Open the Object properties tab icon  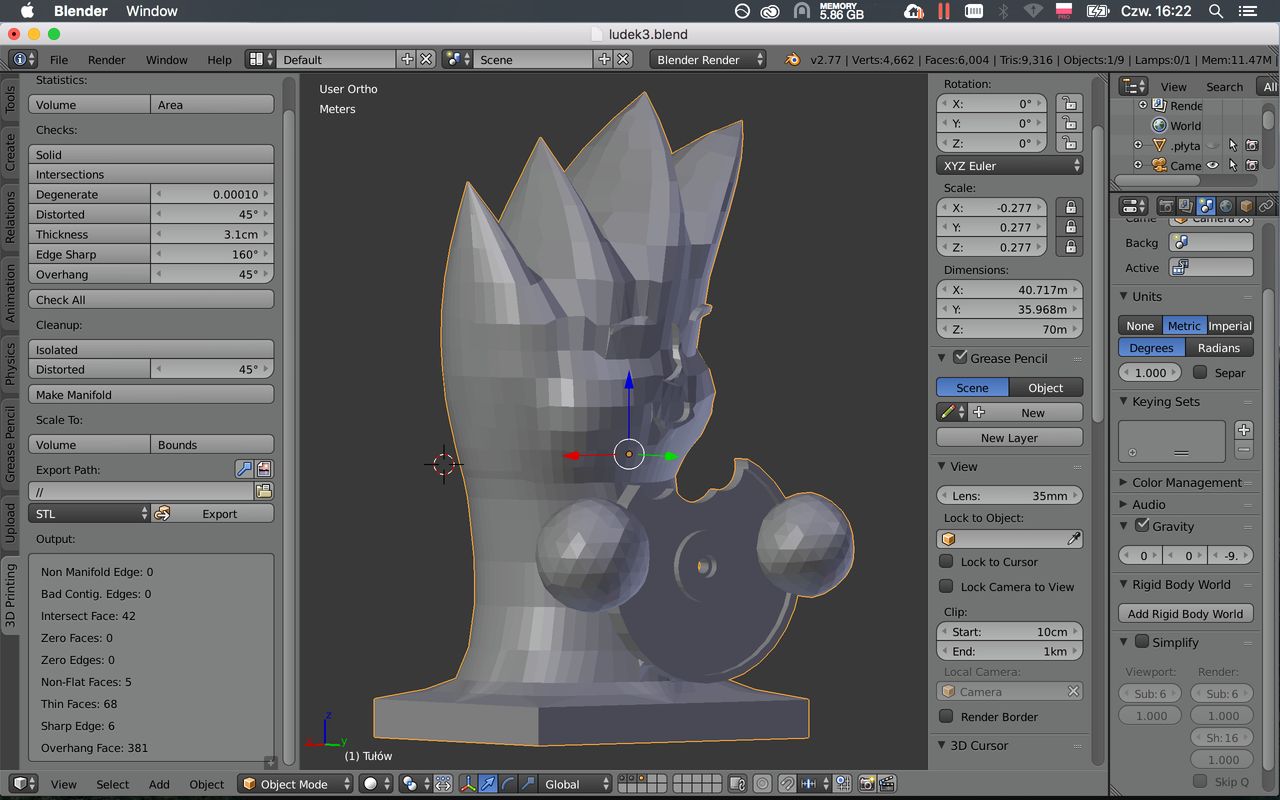(x=1246, y=206)
